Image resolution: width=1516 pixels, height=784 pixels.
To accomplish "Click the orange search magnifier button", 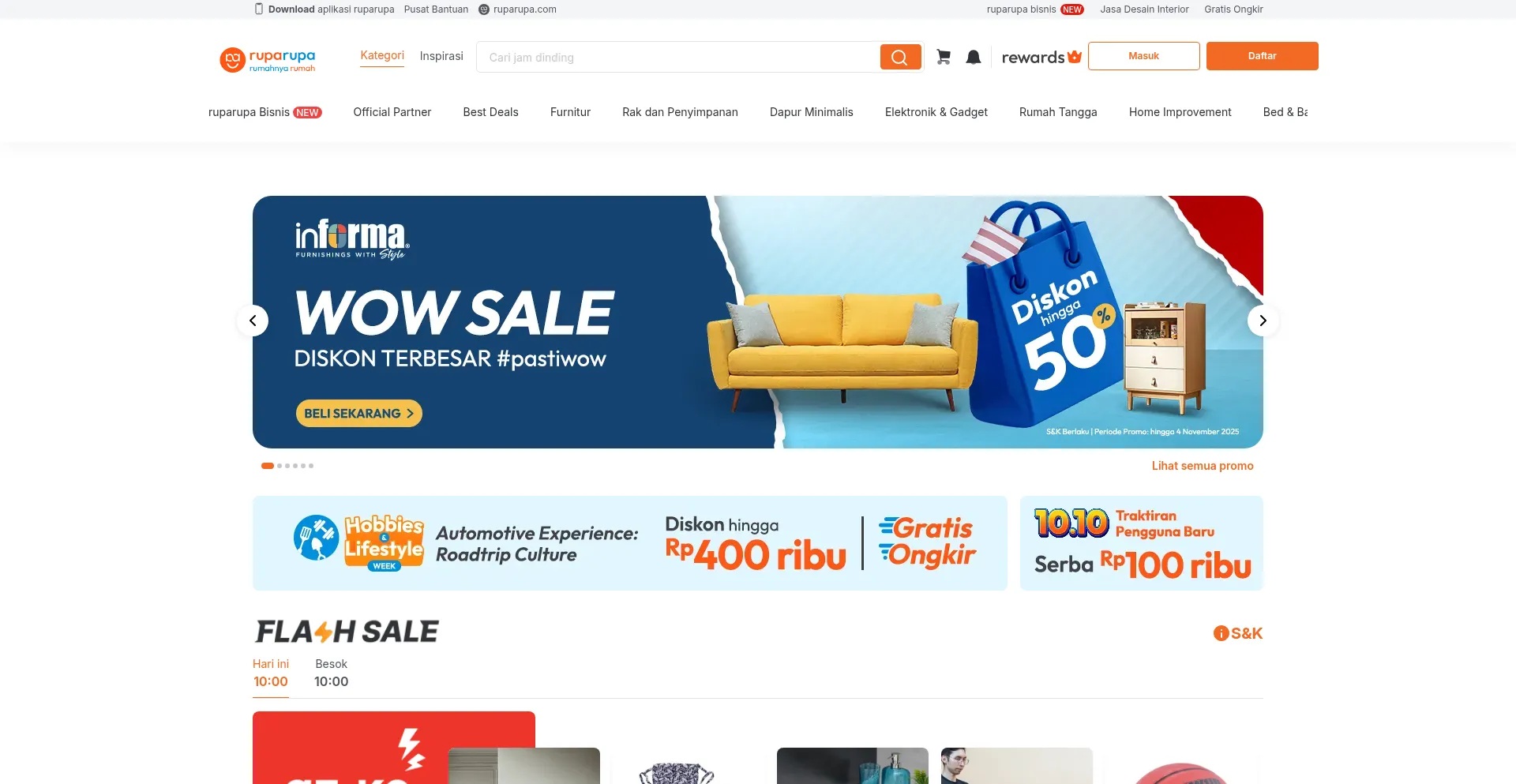I will 900,57.
